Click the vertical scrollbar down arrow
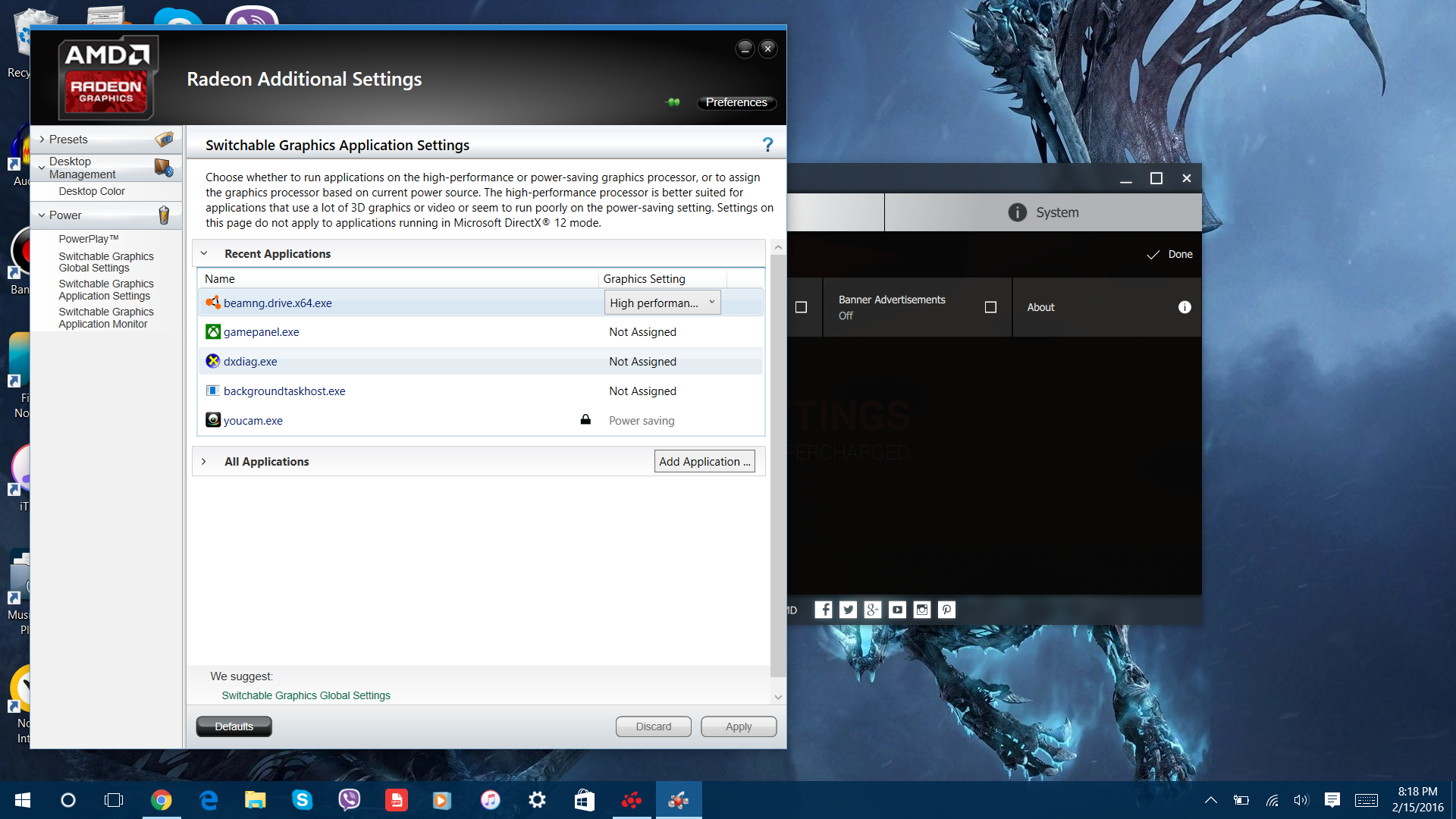This screenshot has height=819, width=1456. tap(778, 697)
